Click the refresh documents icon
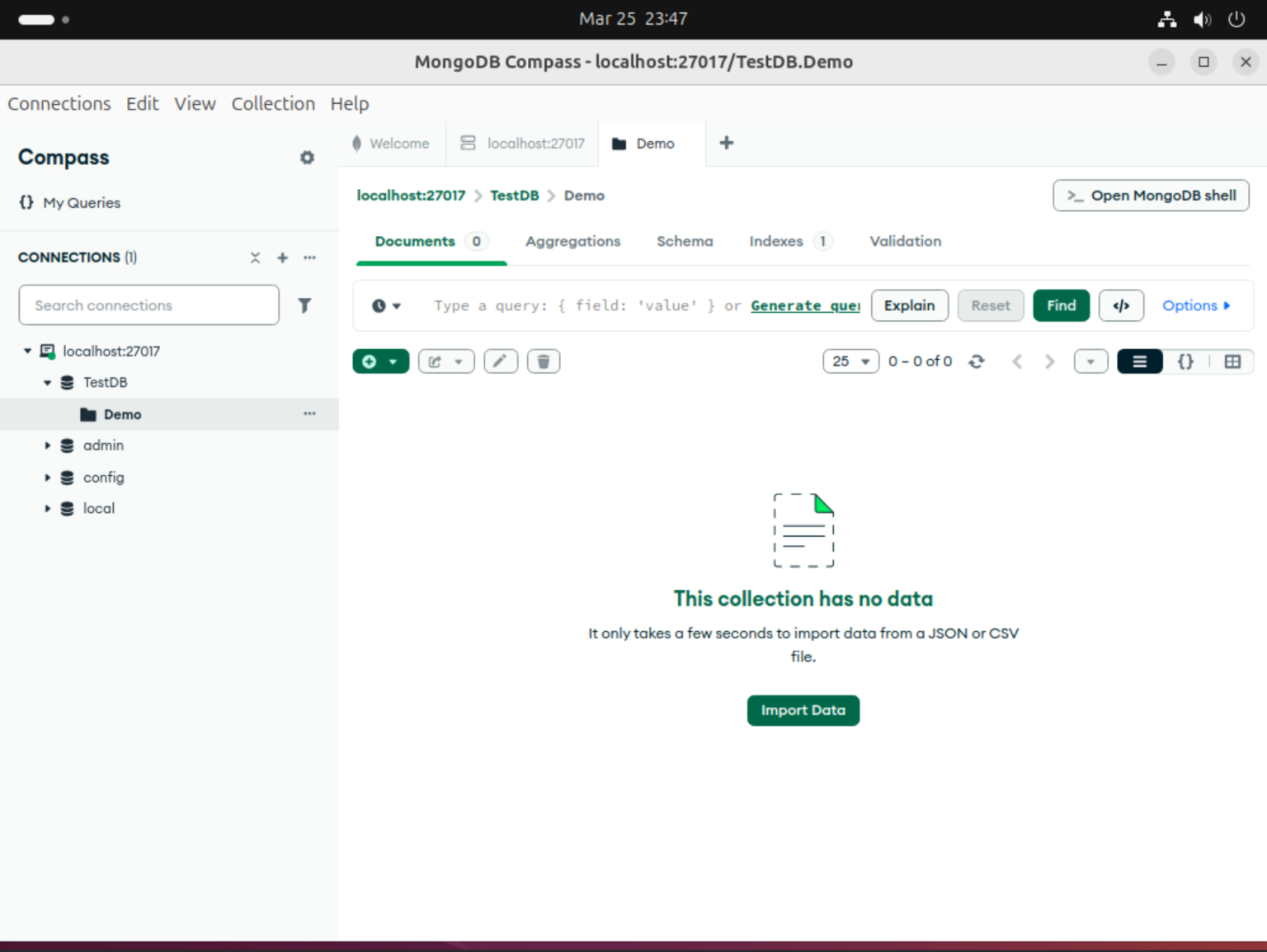The width and height of the screenshot is (1267, 952). click(x=977, y=361)
